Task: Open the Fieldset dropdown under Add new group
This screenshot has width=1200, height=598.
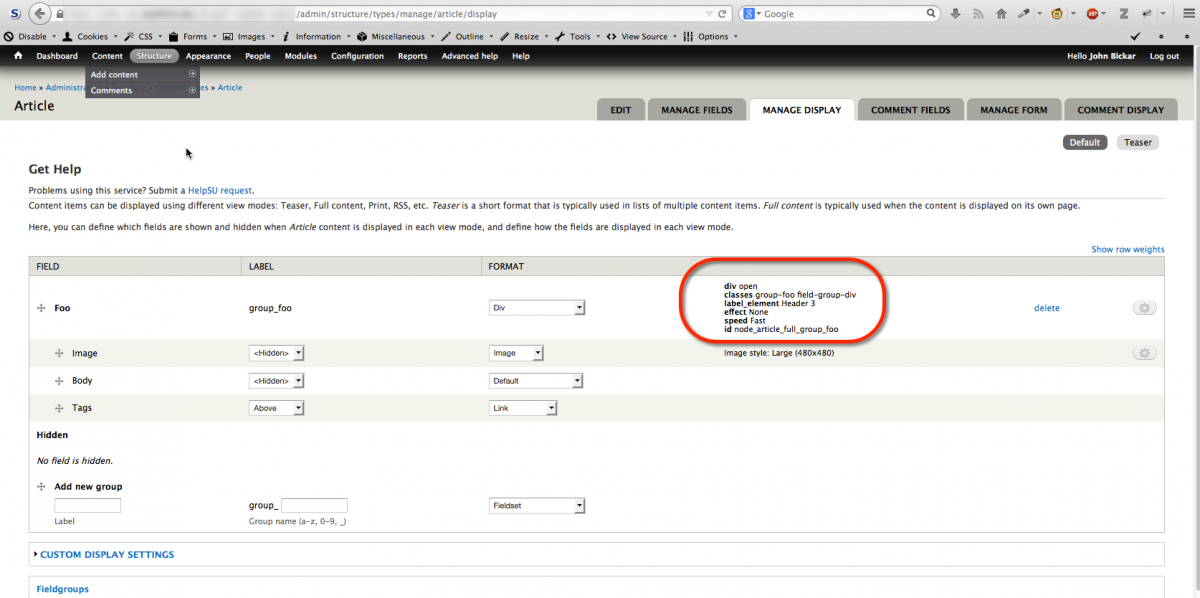Action: pos(537,505)
